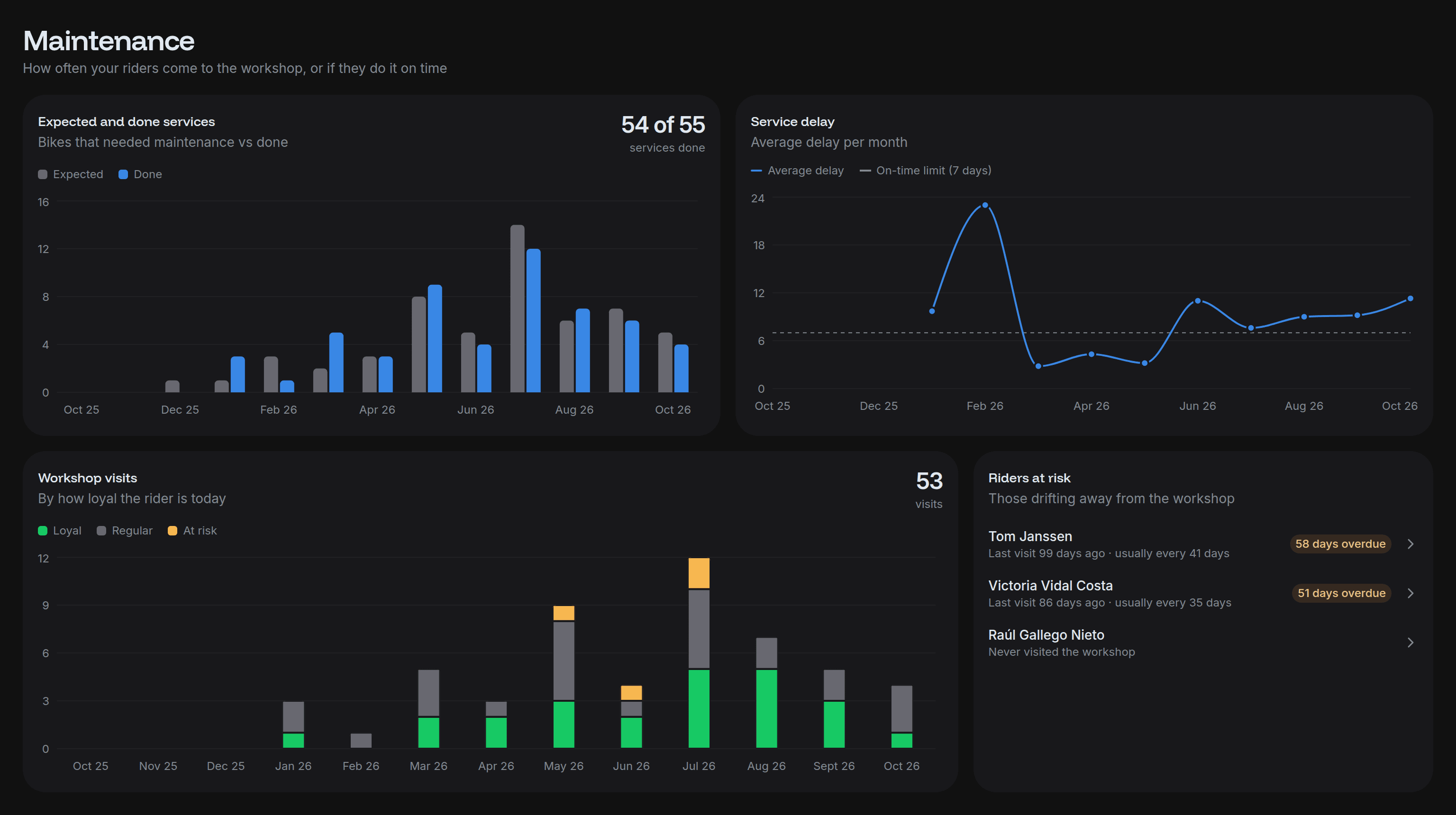This screenshot has width=1456, height=815.
Task: Open Raúl Gallego Nieto's details chevron
Action: (1410, 642)
